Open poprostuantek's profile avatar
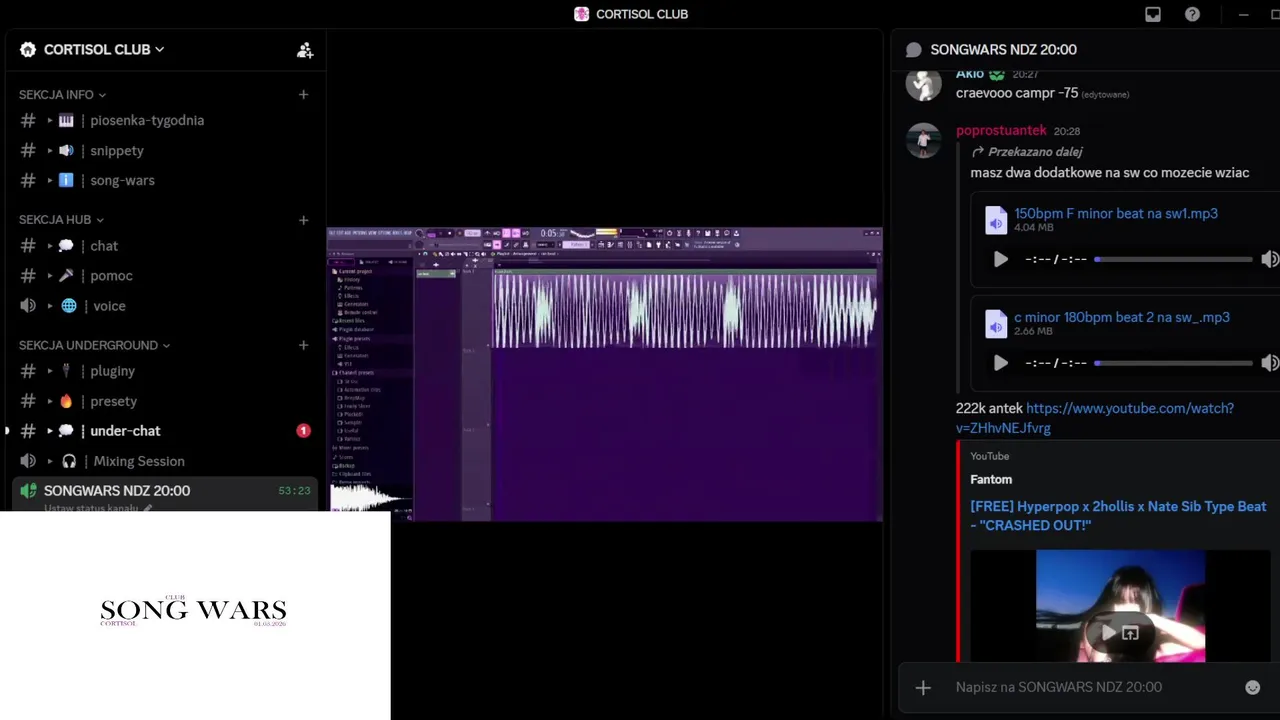Viewport: 1280px width, 720px height. [923, 140]
